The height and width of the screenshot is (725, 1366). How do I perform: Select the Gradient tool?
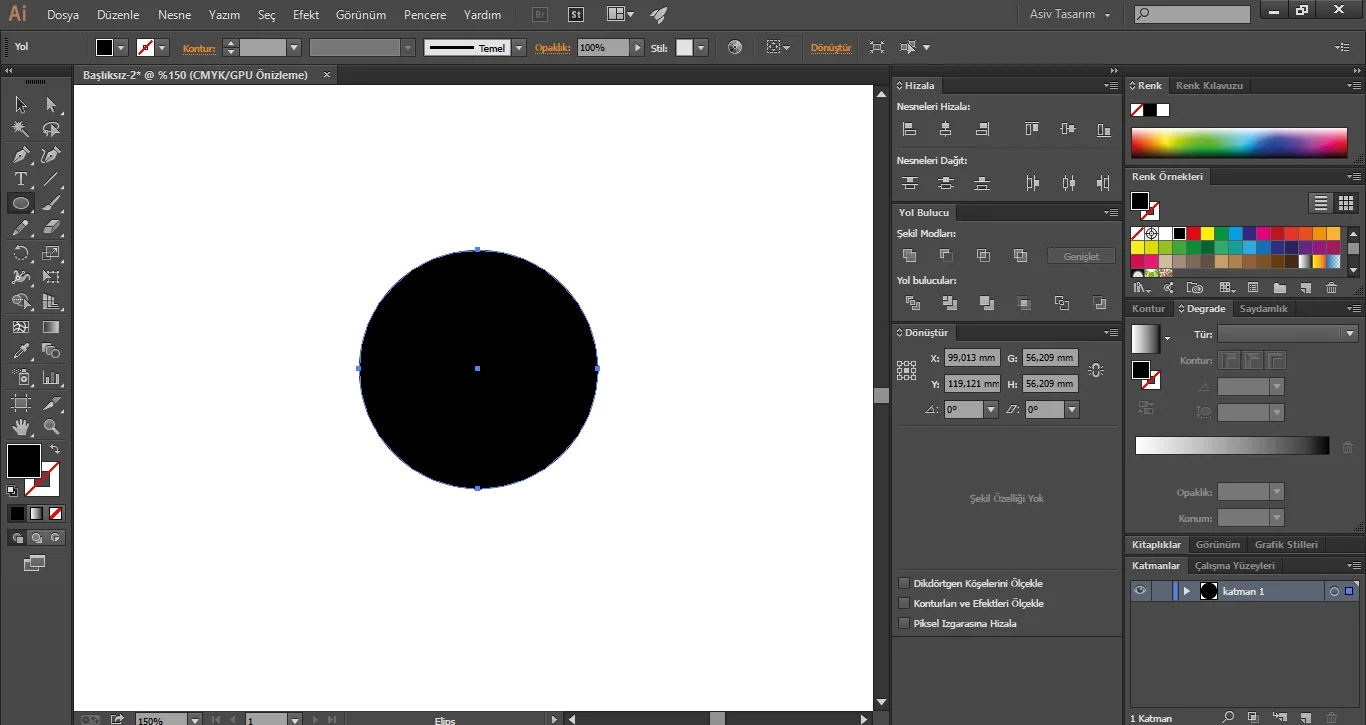(x=51, y=327)
